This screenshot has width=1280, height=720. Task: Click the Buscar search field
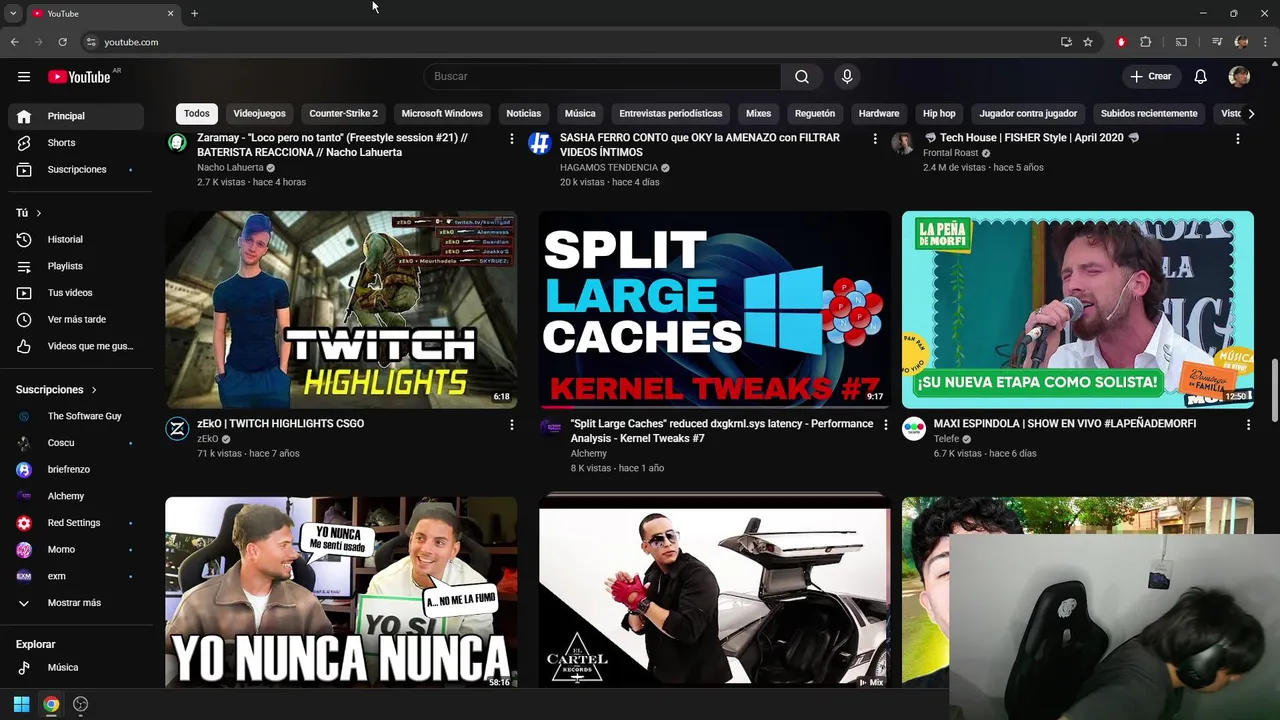click(602, 77)
